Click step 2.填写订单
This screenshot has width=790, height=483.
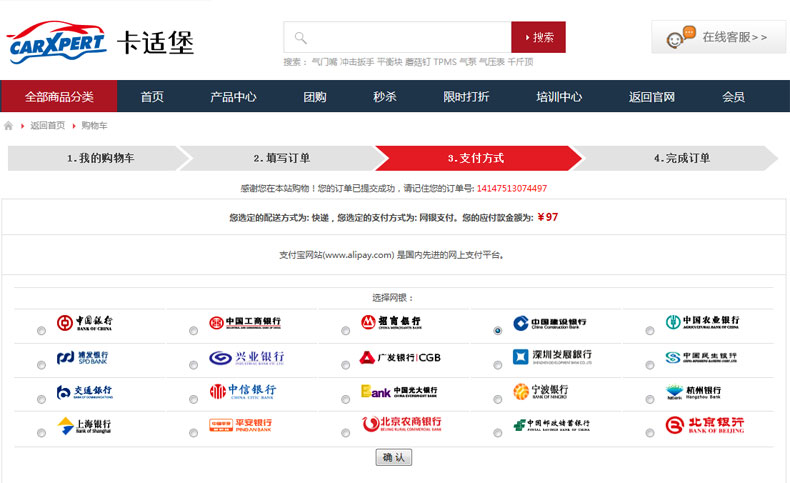(281, 158)
